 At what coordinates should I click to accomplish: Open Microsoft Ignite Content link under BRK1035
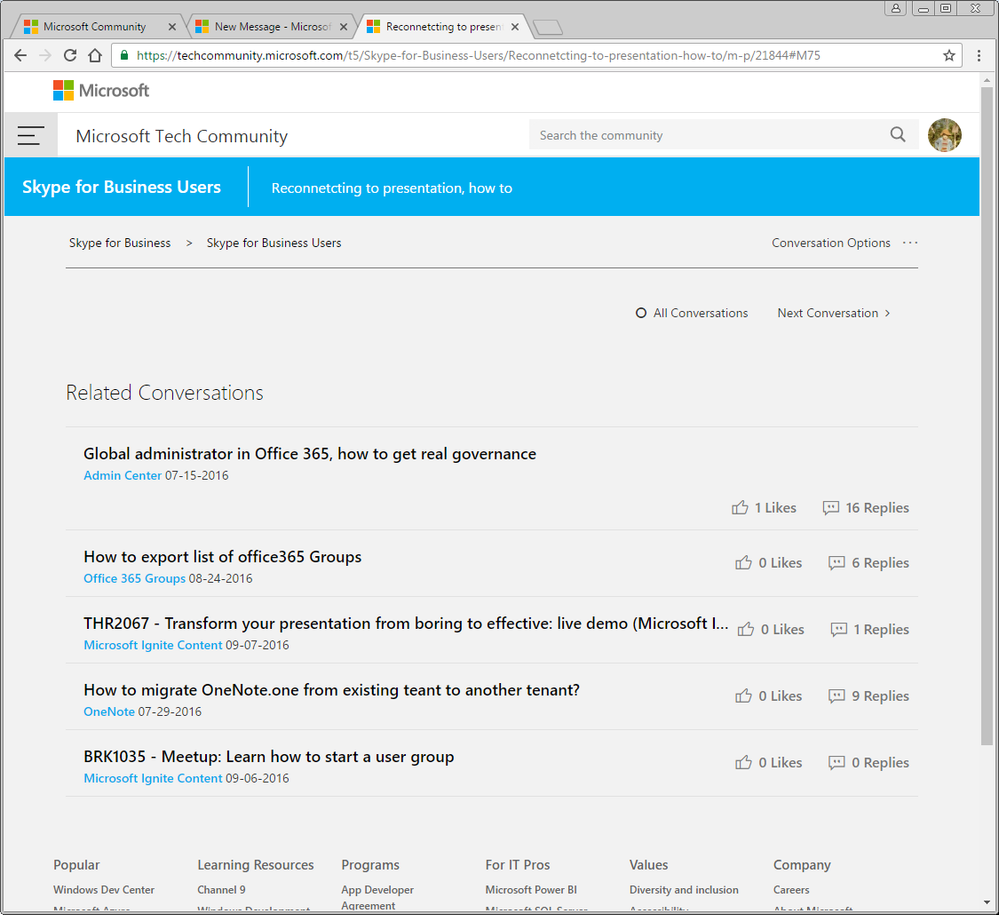(153, 778)
